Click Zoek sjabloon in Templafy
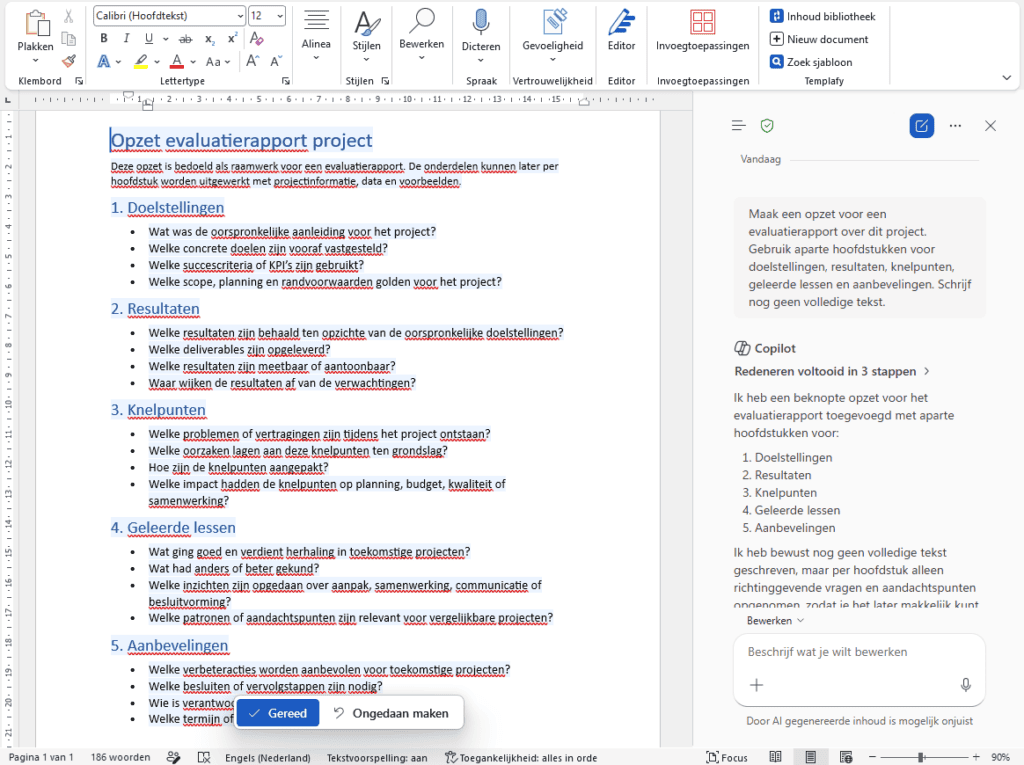The width and height of the screenshot is (1024, 765). 810,62
